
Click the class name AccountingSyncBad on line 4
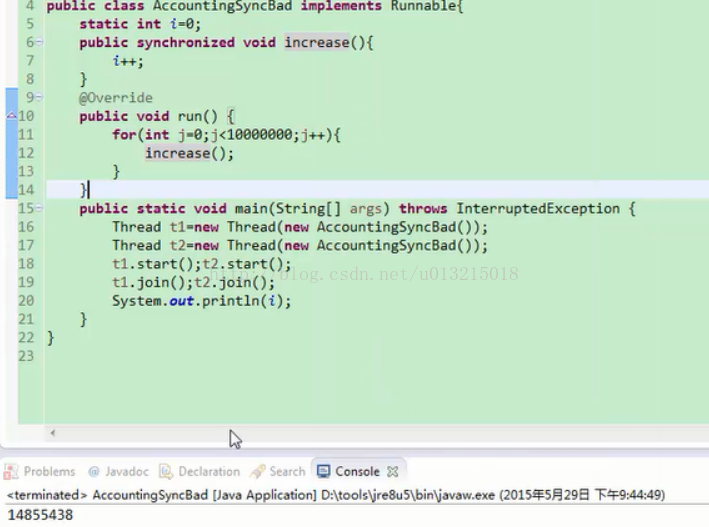pyautogui.click(x=222, y=6)
